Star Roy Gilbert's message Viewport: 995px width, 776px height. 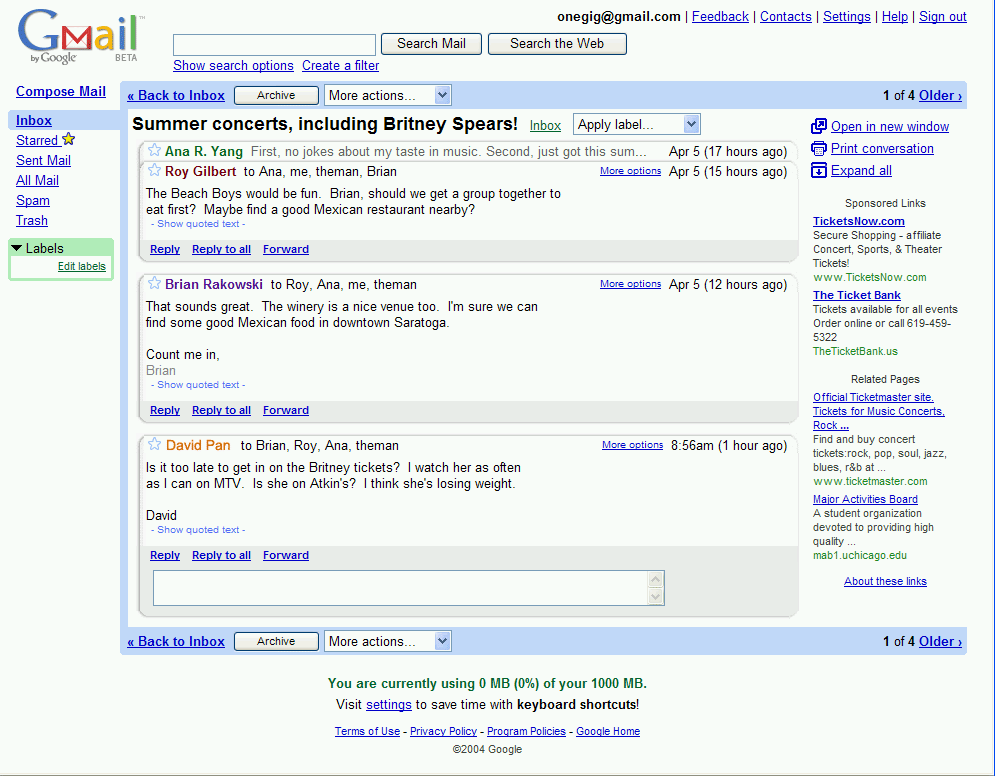pyautogui.click(x=155, y=171)
